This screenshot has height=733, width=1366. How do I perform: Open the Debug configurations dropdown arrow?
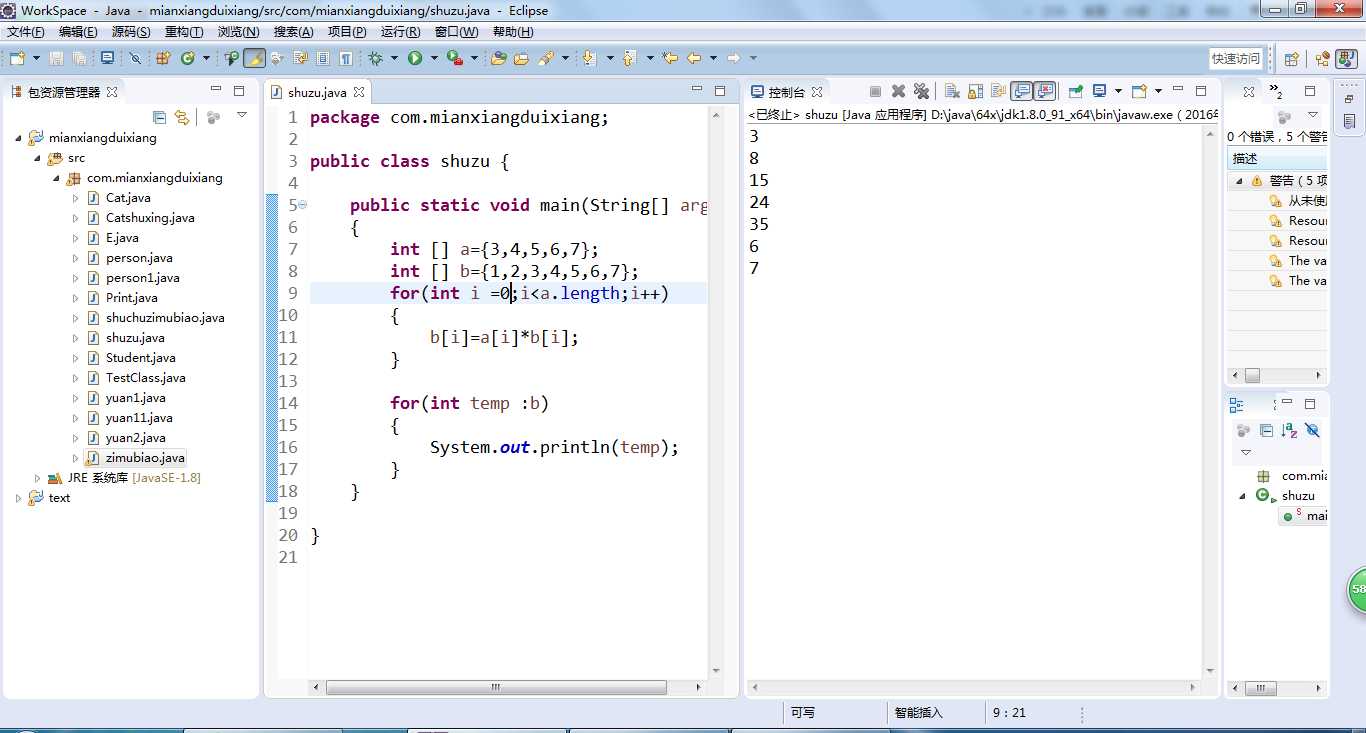pyautogui.click(x=394, y=58)
